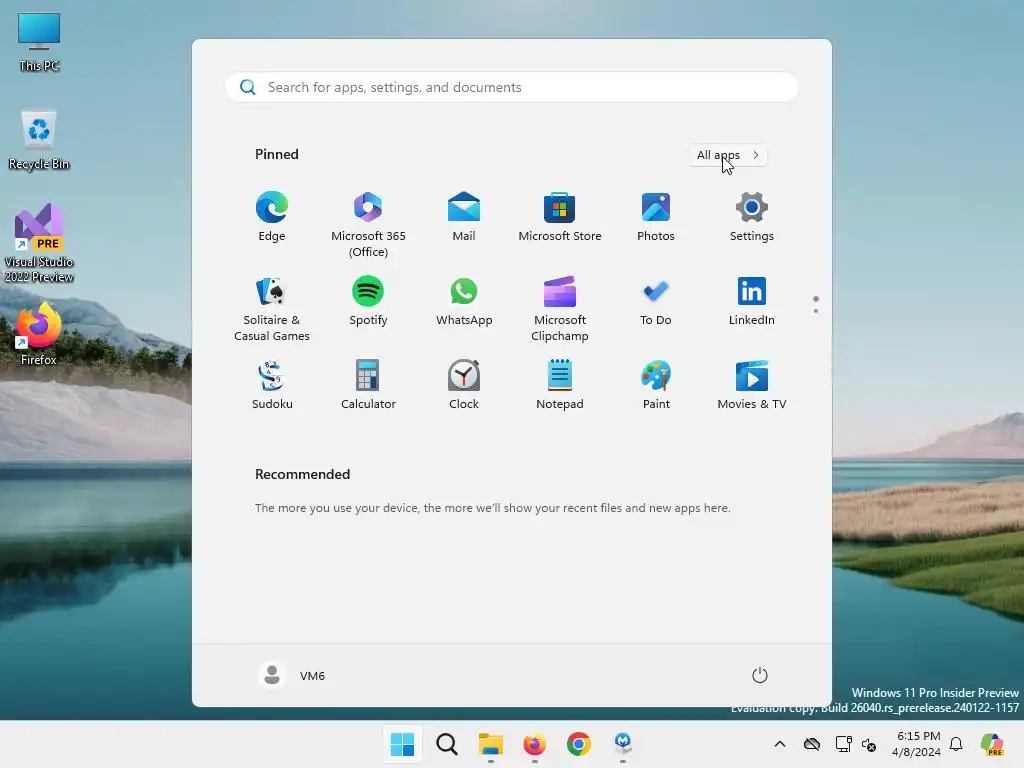The height and width of the screenshot is (768, 1024).
Task: Open Microsoft Store from the pinned apps
Action: pos(560,217)
